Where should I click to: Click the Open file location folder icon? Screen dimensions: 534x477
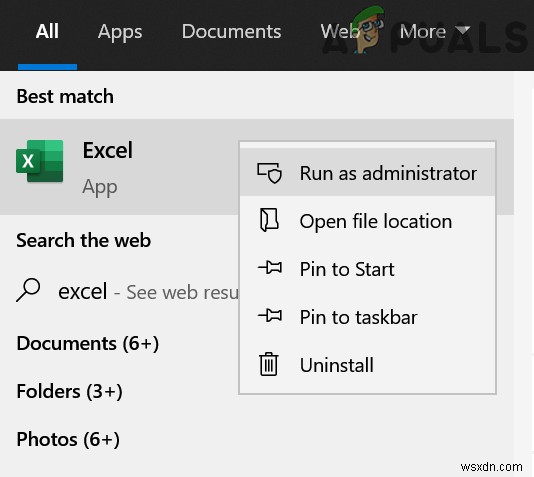pyautogui.click(x=269, y=220)
